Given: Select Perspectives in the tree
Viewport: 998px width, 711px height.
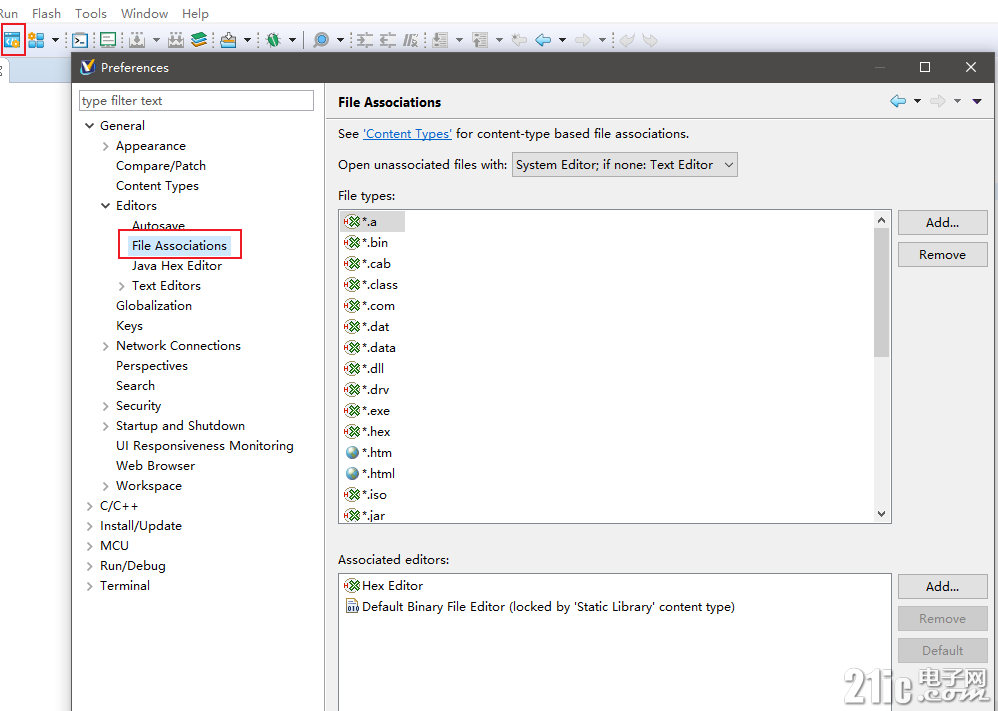Looking at the screenshot, I should pyautogui.click(x=151, y=366).
